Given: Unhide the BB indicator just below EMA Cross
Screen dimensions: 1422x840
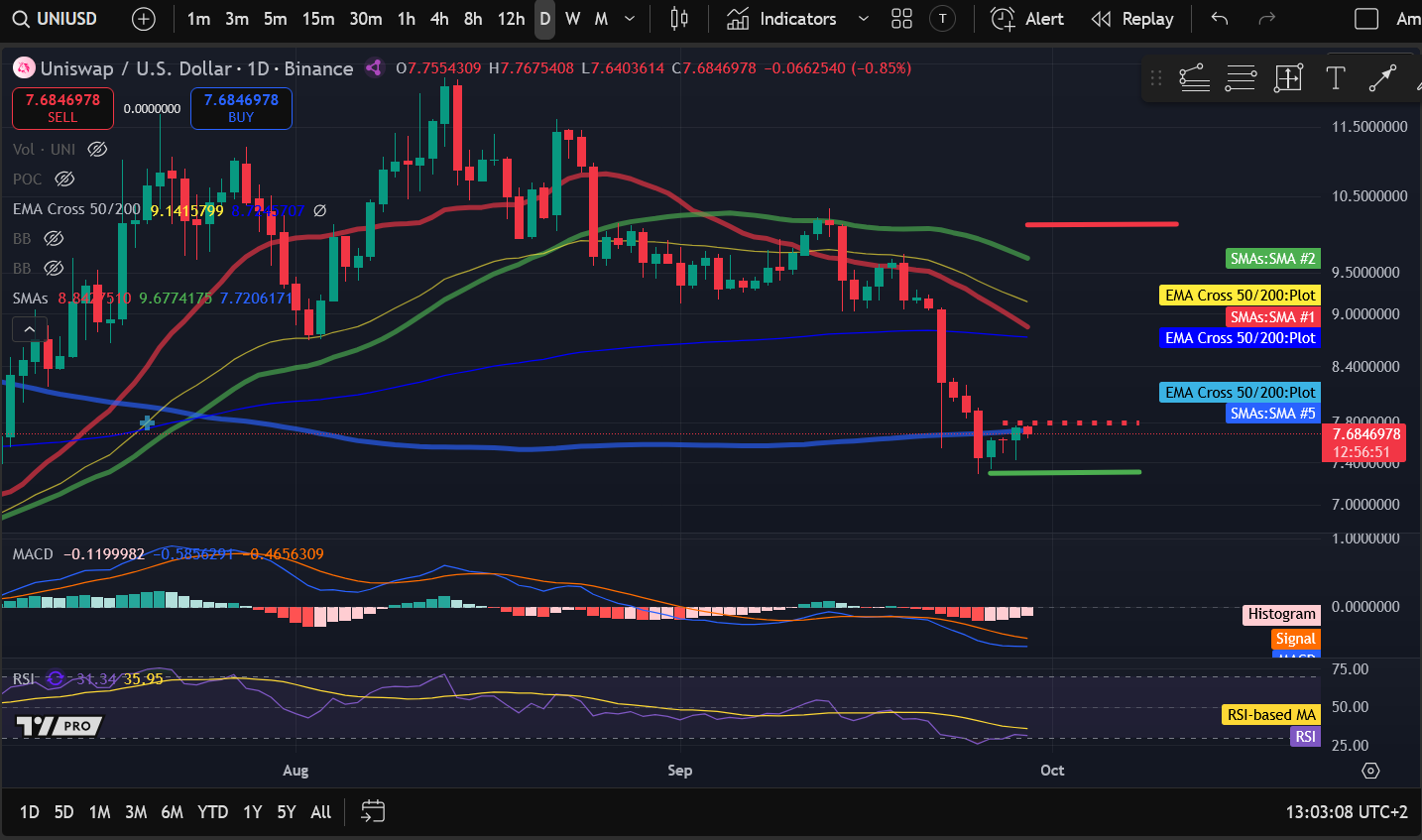Looking at the screenshot, I should point(54,238).
